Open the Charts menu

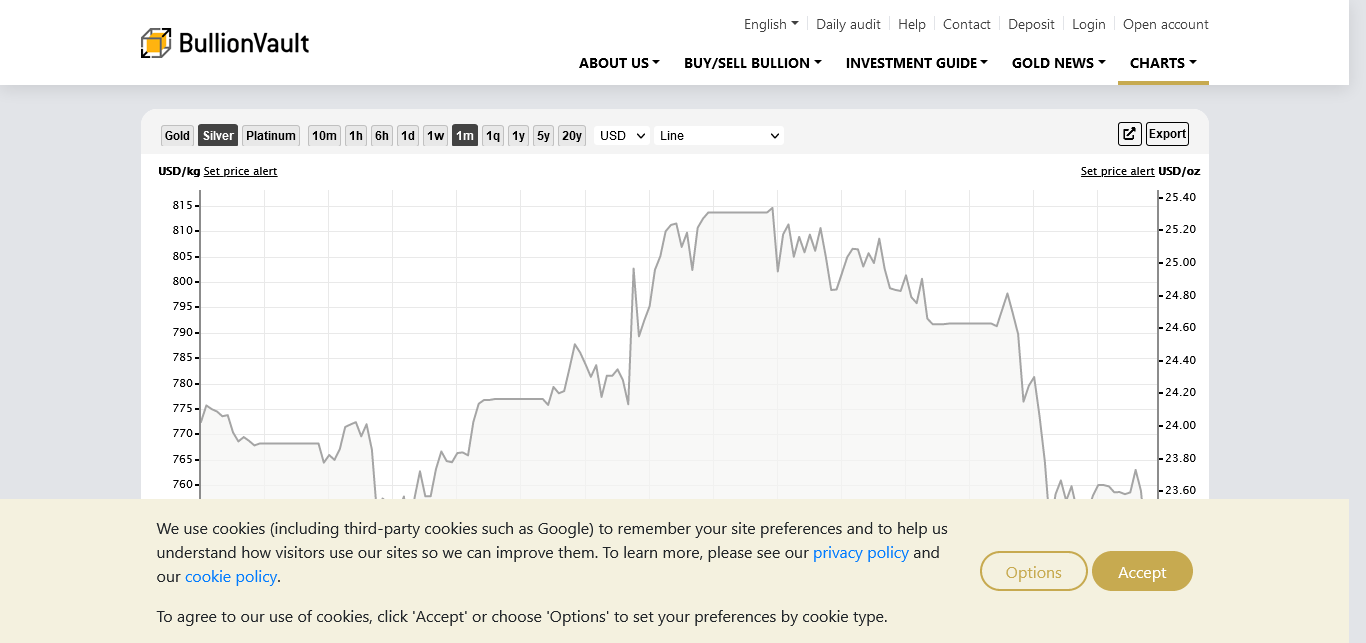(1162, 63)
